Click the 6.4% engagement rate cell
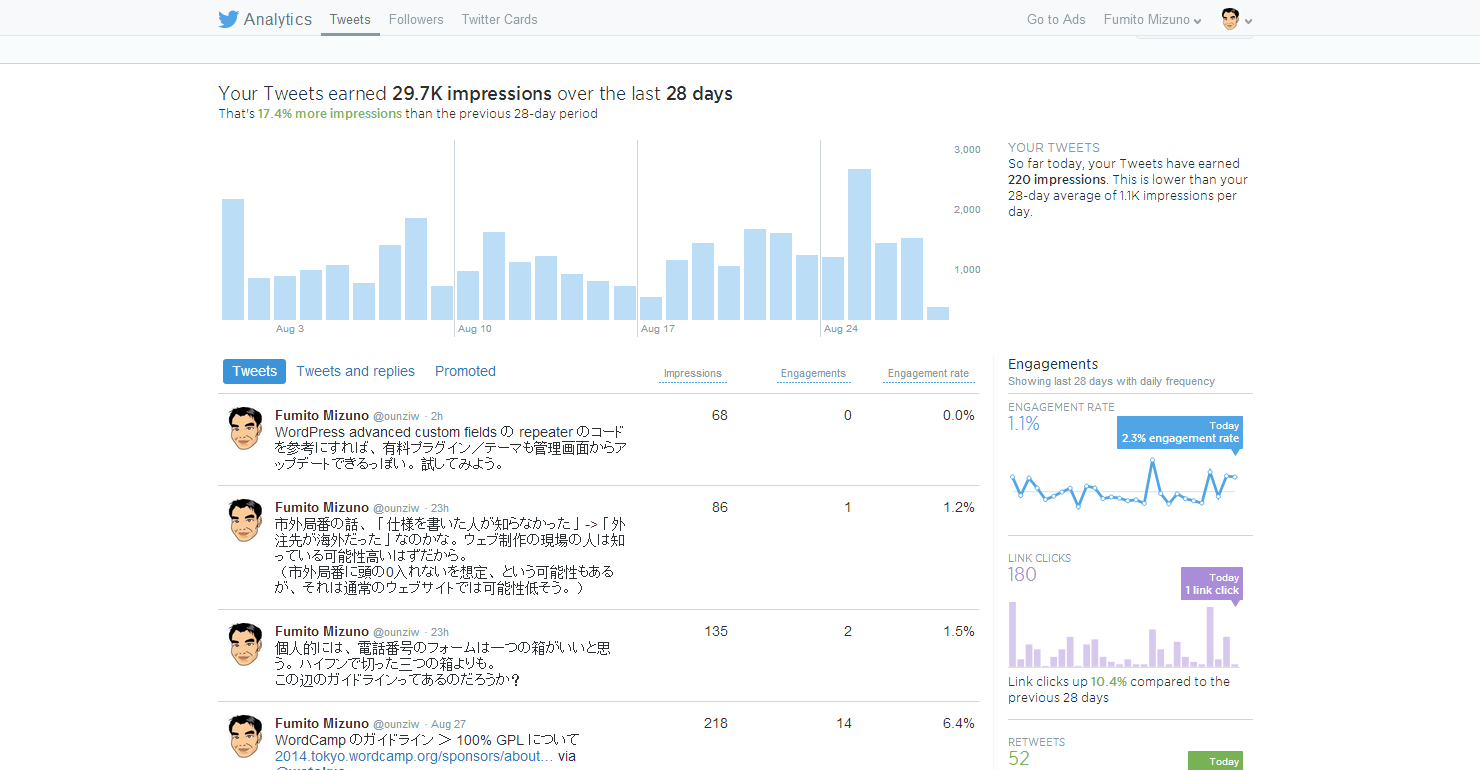This screenshot has height=770, width=1480. pyautogui.click(x=958, y=723)
